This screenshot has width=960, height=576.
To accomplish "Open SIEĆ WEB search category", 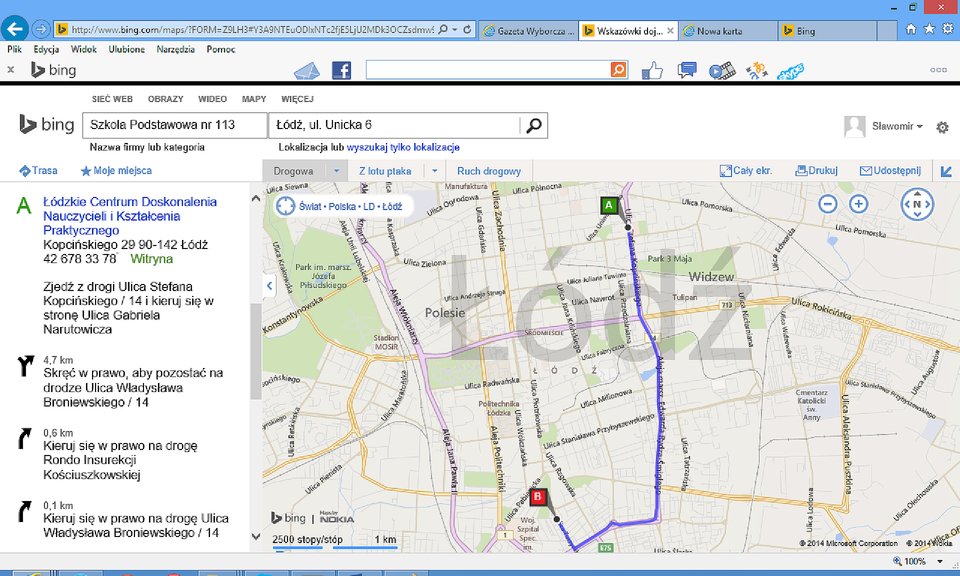I will 112,99.
